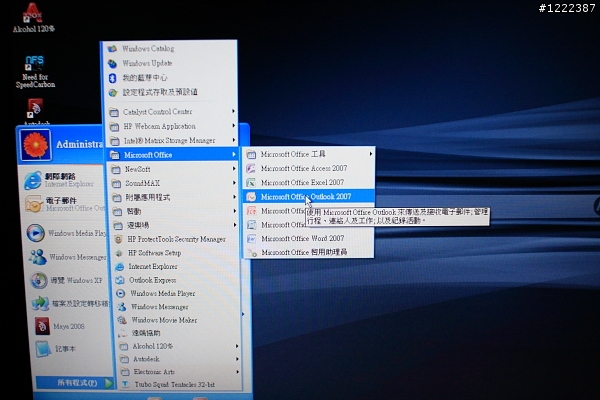Launch Microsoft Office Access 2007
The width and height of the screenshot is (600, 400).
click(308, 168)
